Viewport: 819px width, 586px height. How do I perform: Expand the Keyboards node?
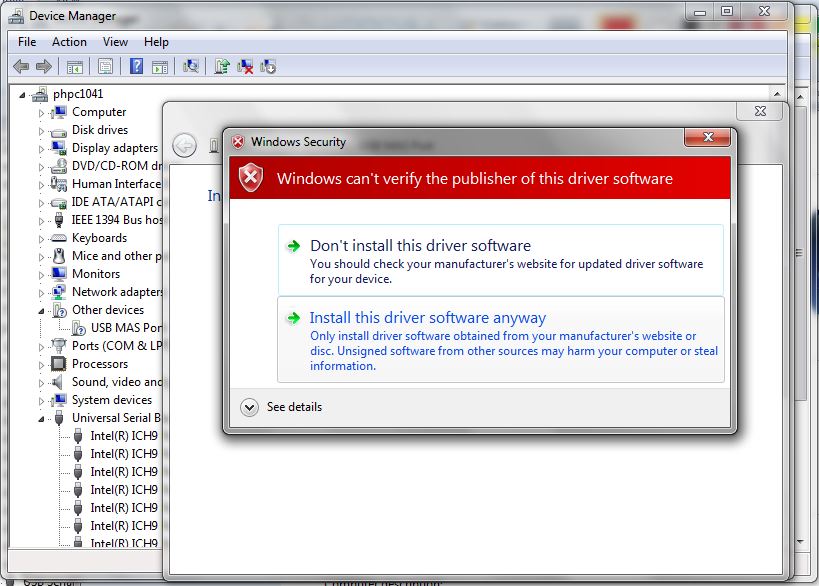click(x=41, y=239)
